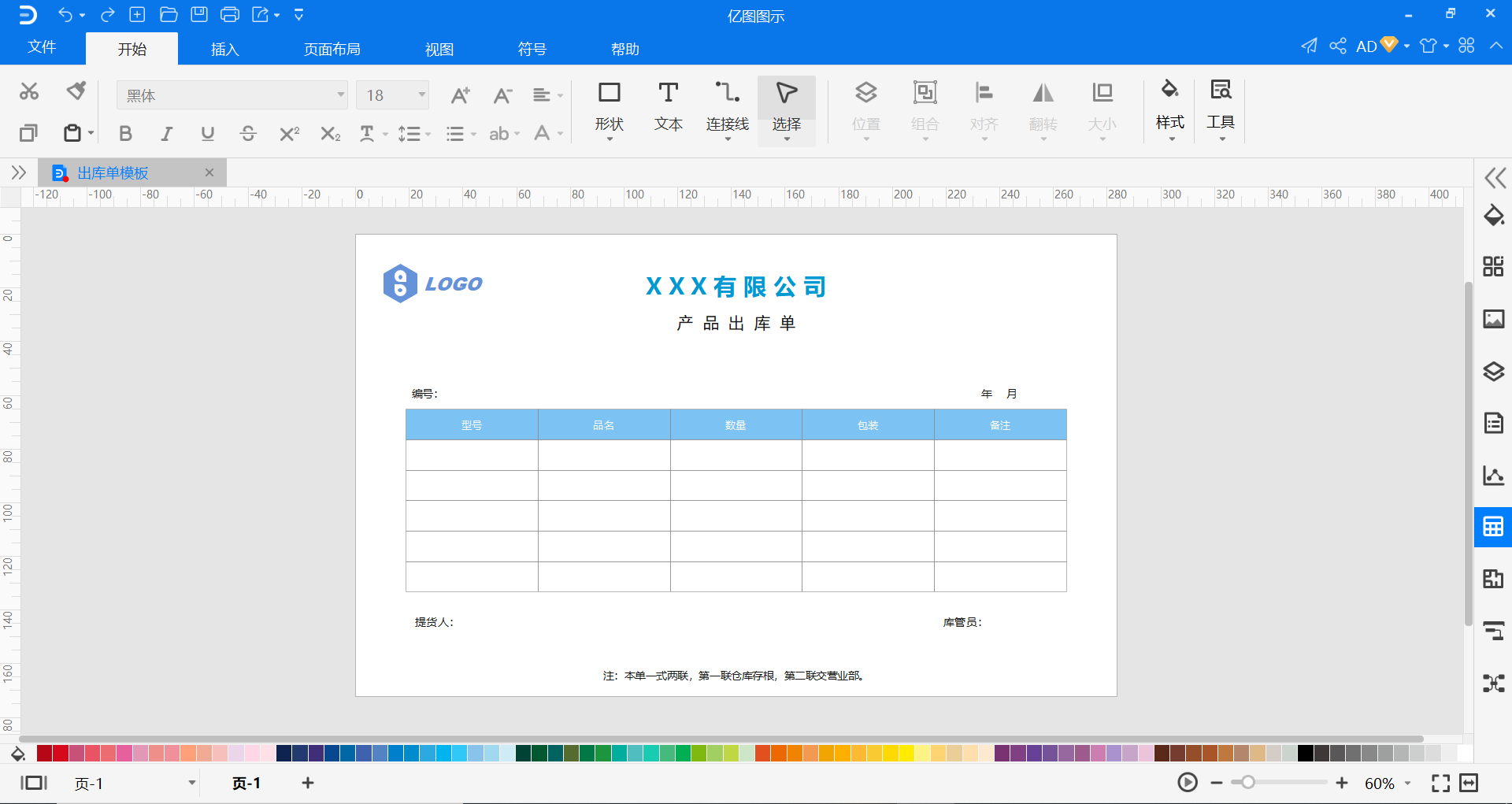This screenshot has height=804, width=1512.
Task: Toggle strikethrough formatting
Action: tap(248, 134)
